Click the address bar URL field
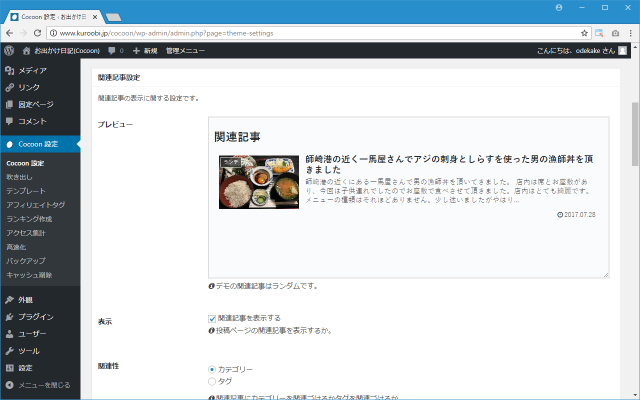 (x=318, y=33)
